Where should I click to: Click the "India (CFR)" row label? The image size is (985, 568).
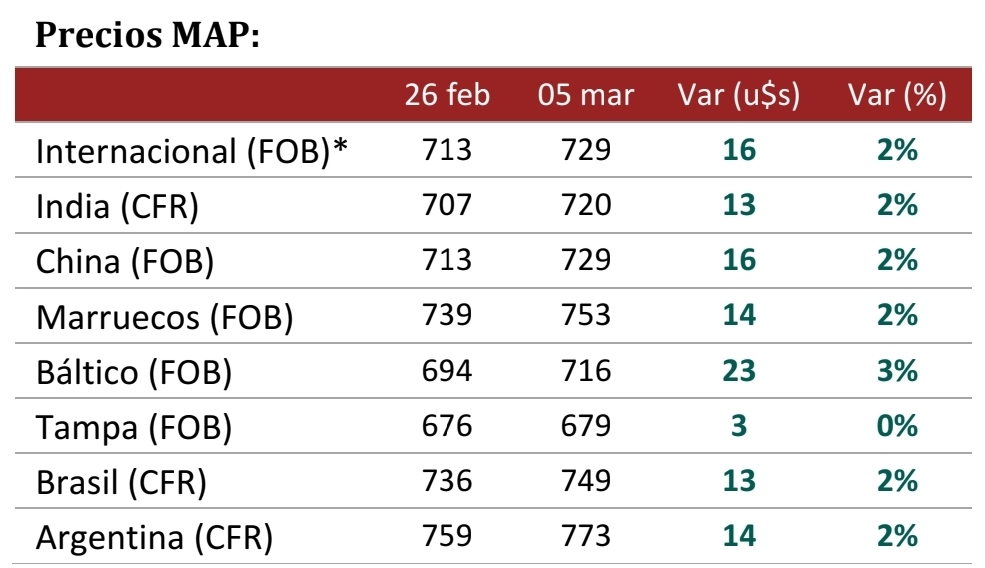(118, 207)
